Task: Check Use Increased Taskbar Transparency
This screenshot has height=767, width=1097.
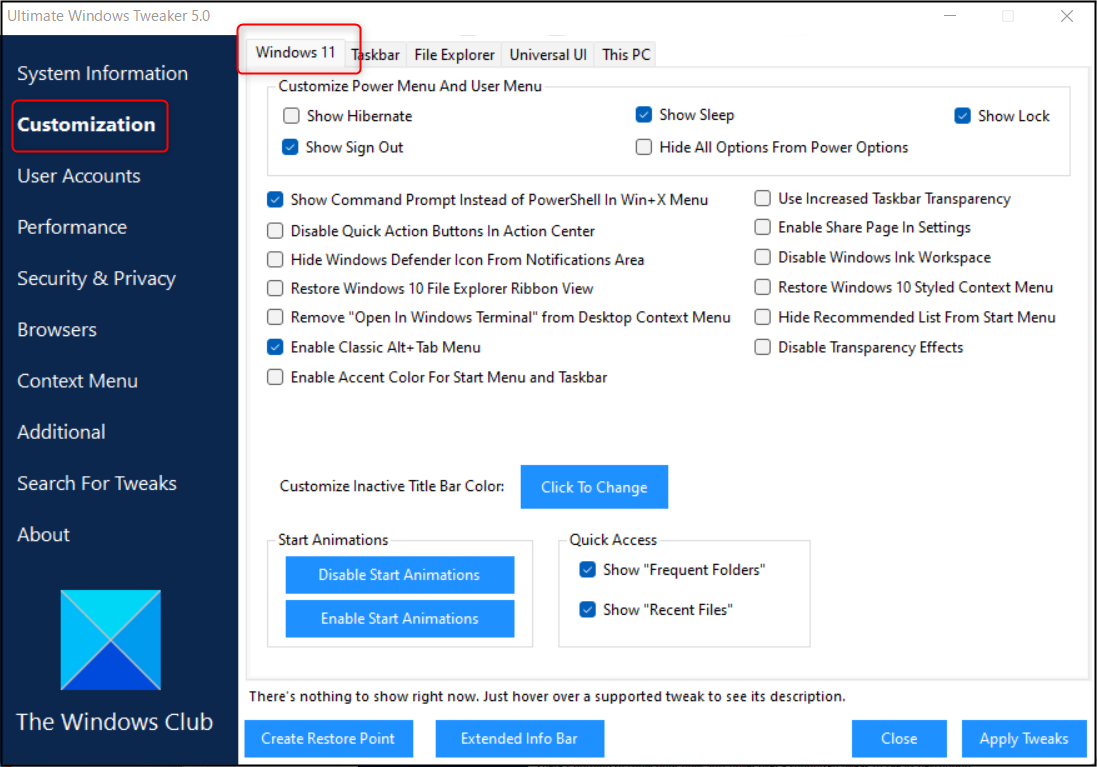Action: point(763,199)
